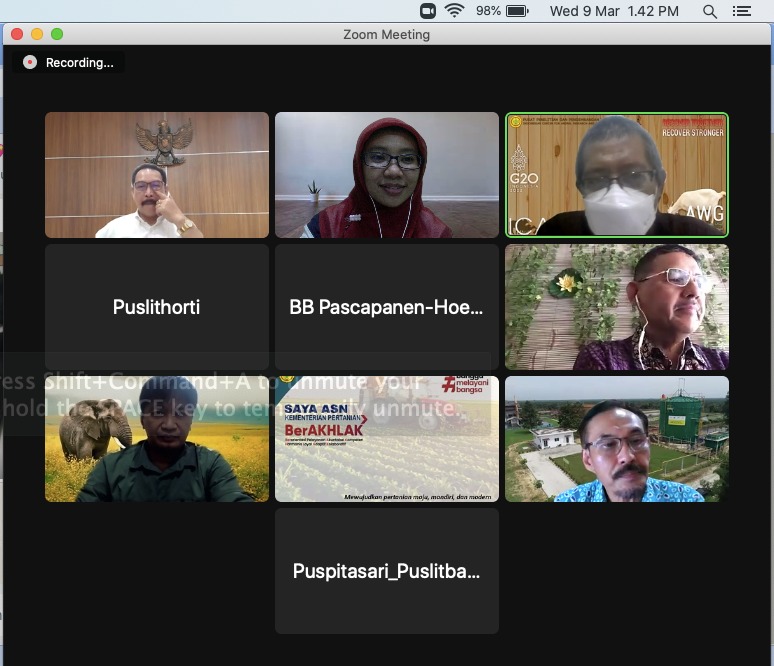Click the Zoom Meeting window title
Image resolution: width=774 pixels, height=666 pixels.
(x=387, y=35)
